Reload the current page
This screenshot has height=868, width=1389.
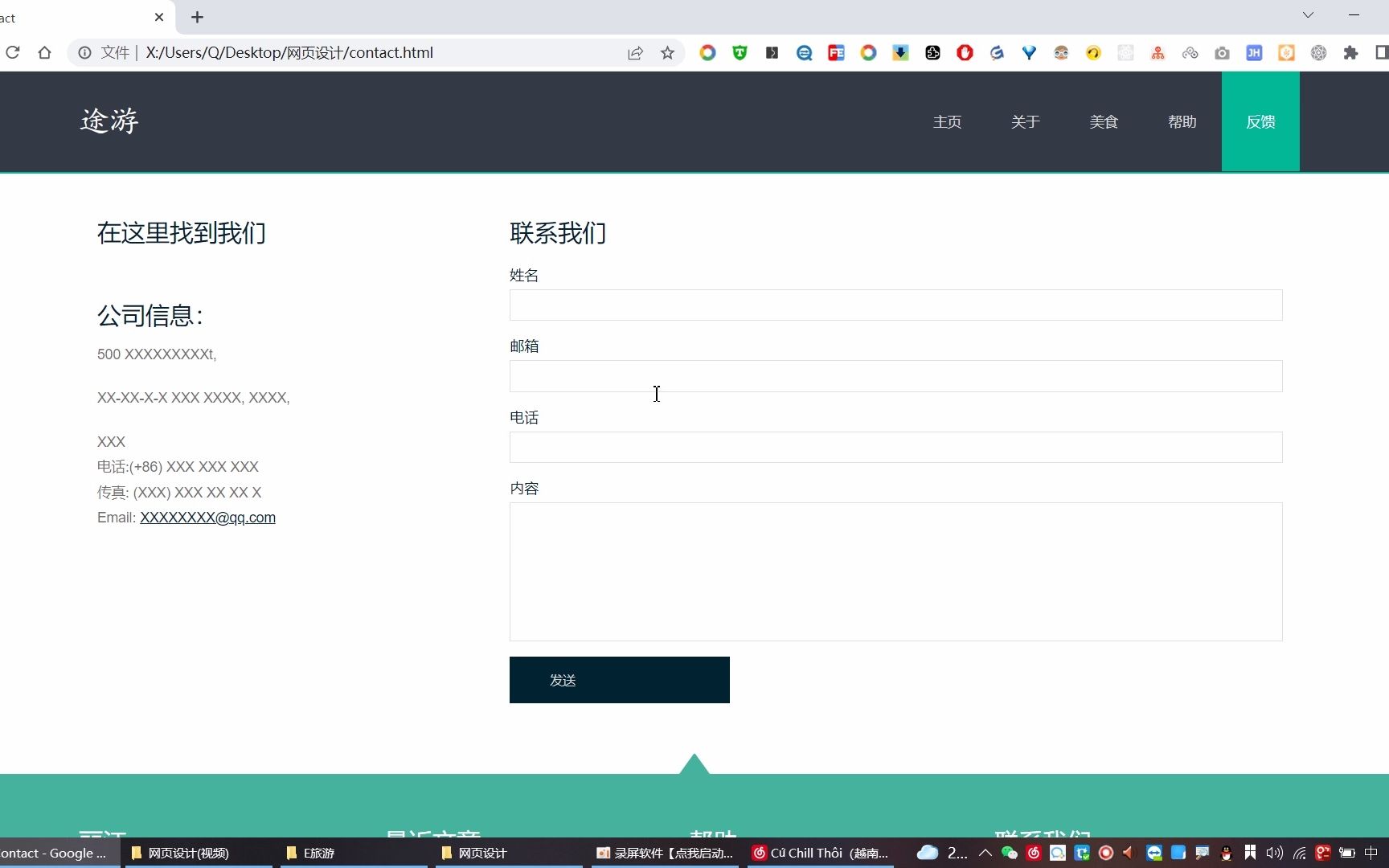click(13, 52)
